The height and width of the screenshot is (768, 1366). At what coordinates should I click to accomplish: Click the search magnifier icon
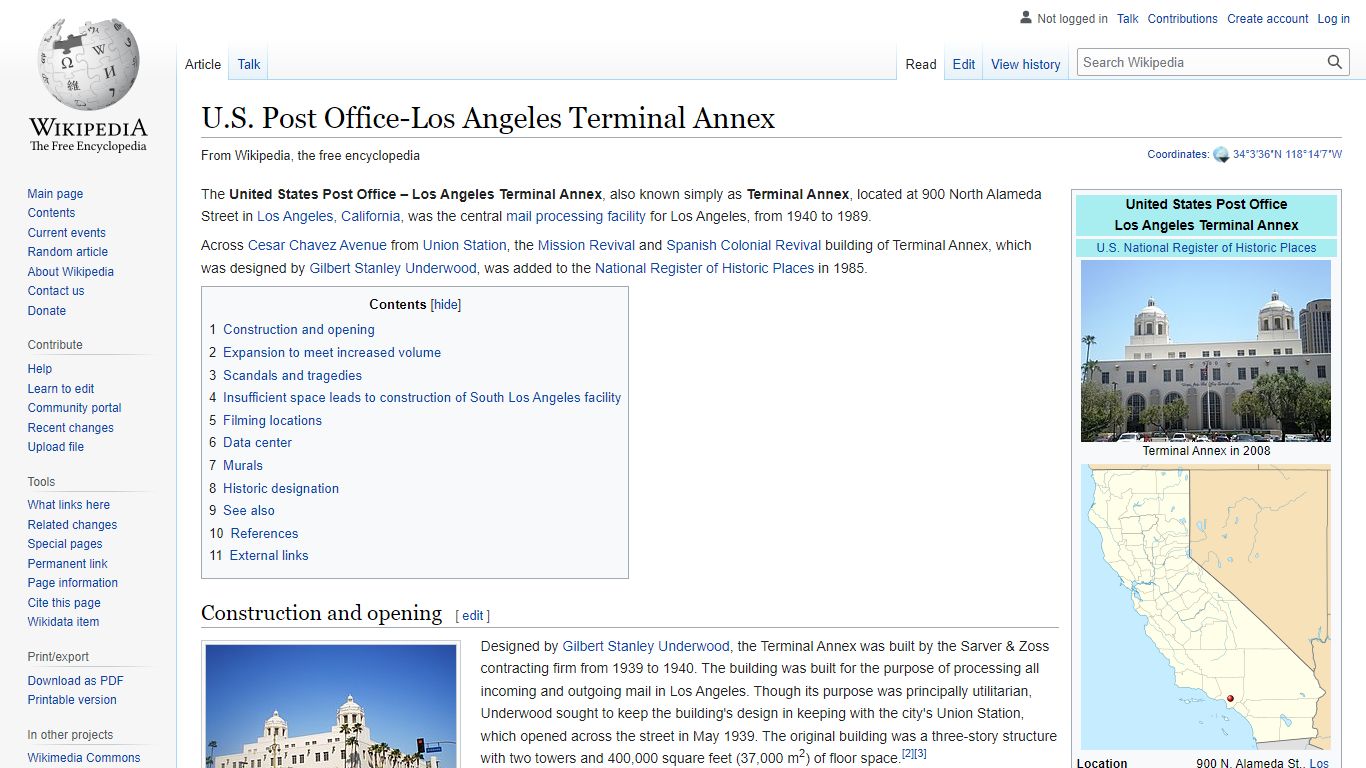click(x=1334, y=62)
